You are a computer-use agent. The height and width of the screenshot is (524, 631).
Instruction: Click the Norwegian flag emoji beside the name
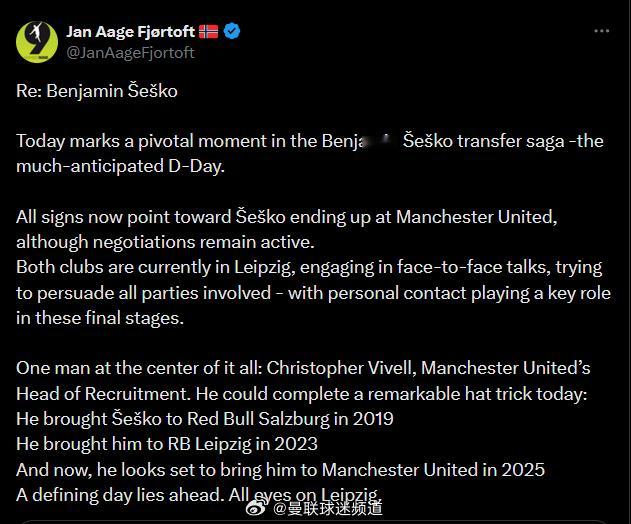click(208, 31)
